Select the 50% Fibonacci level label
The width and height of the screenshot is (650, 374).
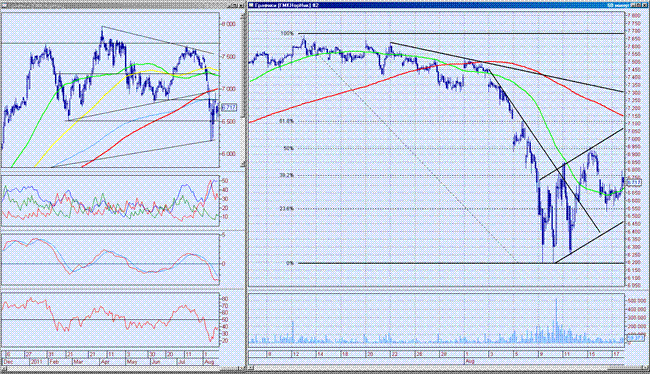[289, 148]
